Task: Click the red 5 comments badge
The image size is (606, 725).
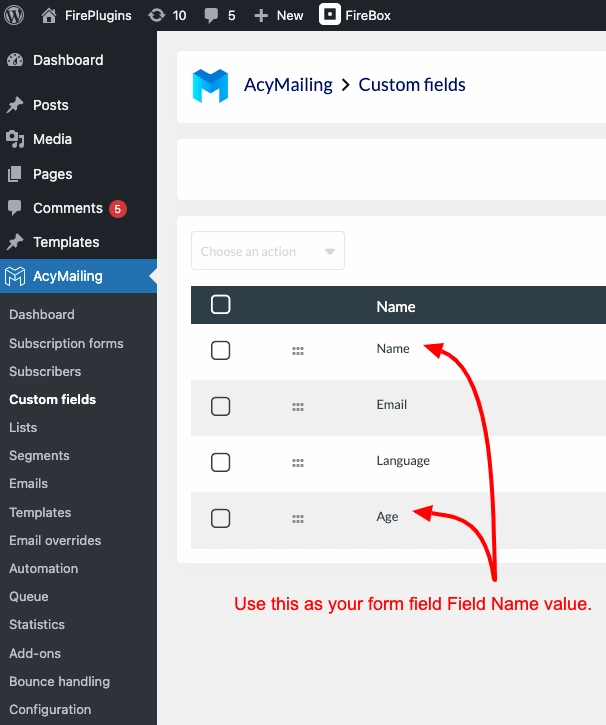Action: click(x=118, y=209)
